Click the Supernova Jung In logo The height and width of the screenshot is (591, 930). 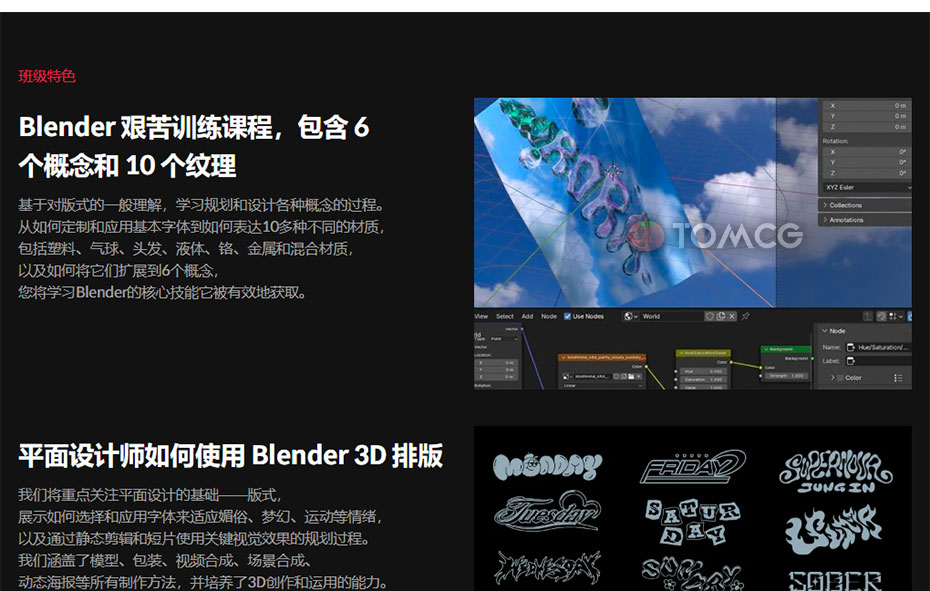[x=836, y=472]
